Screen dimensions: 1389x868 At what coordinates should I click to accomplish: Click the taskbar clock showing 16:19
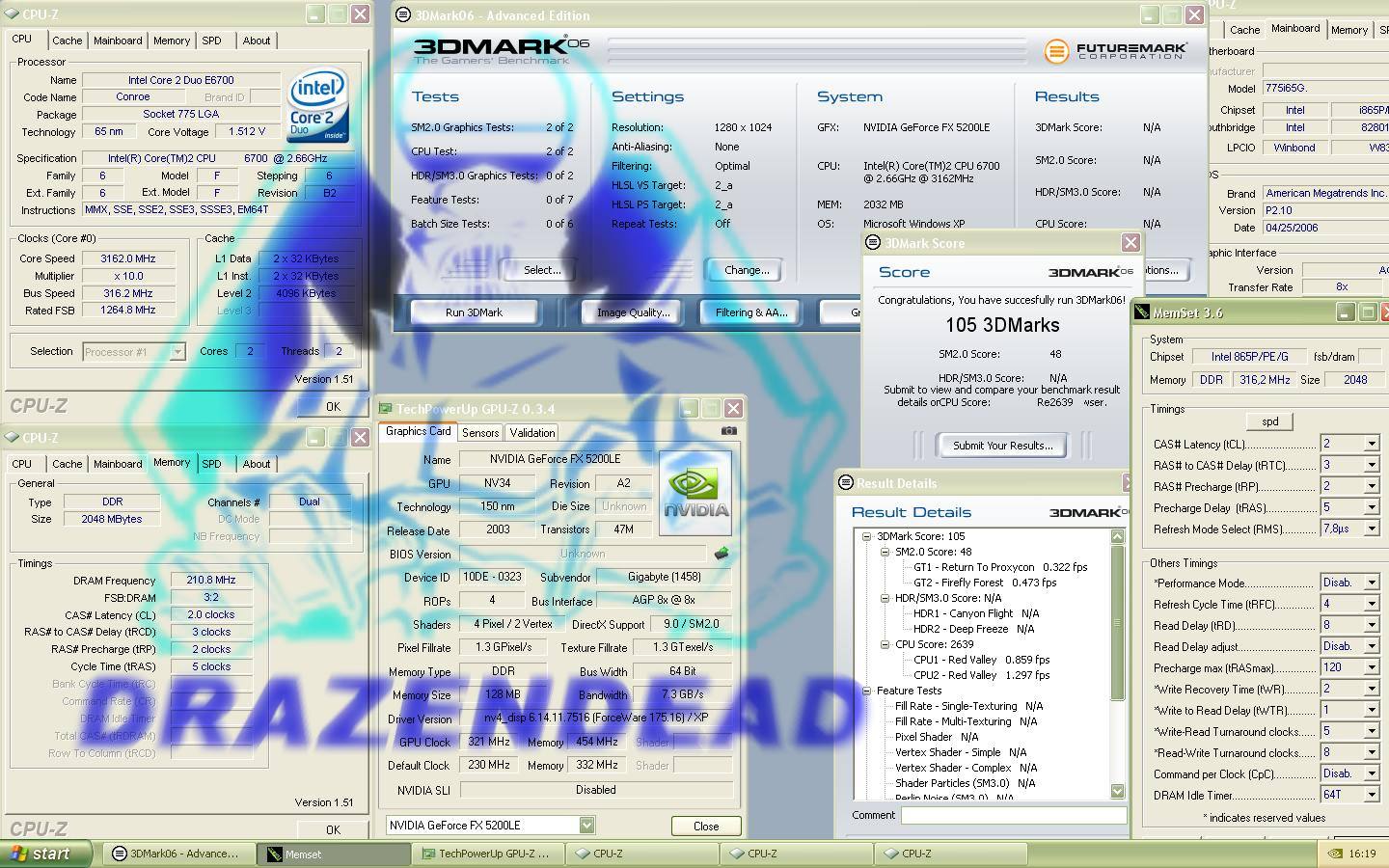click(1362, 854)
